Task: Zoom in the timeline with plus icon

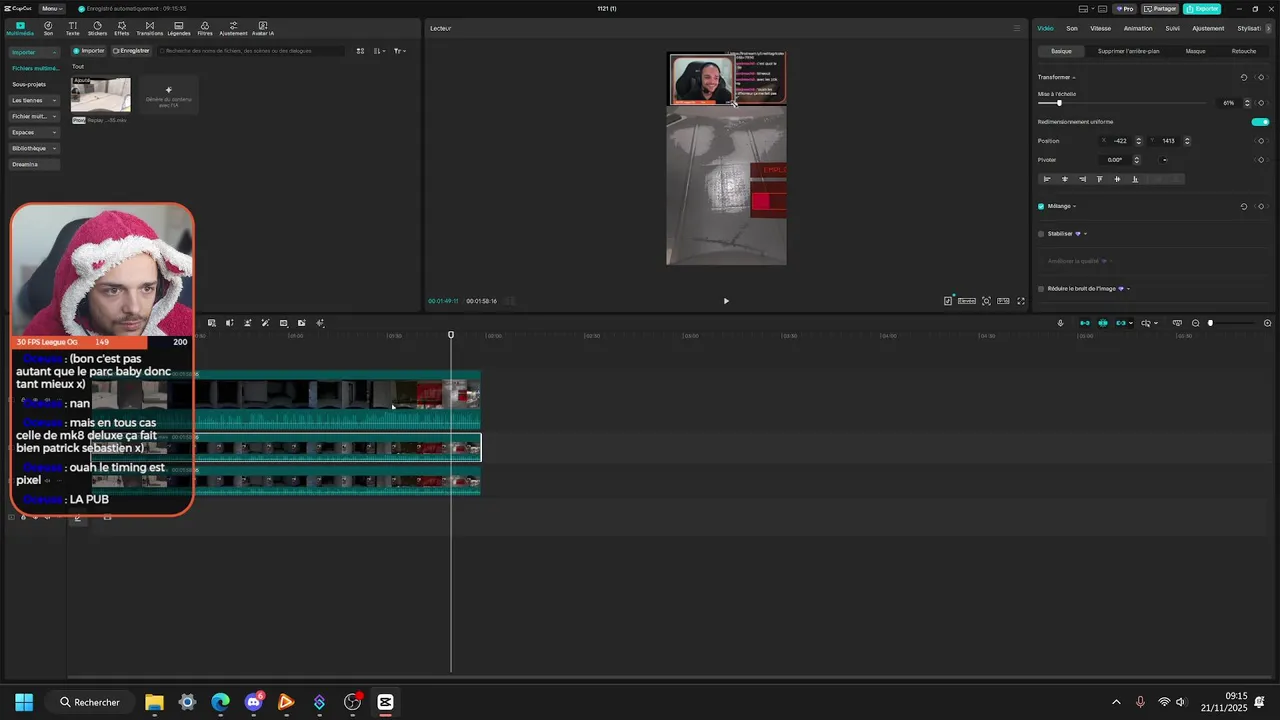Action: (1268, 323)
